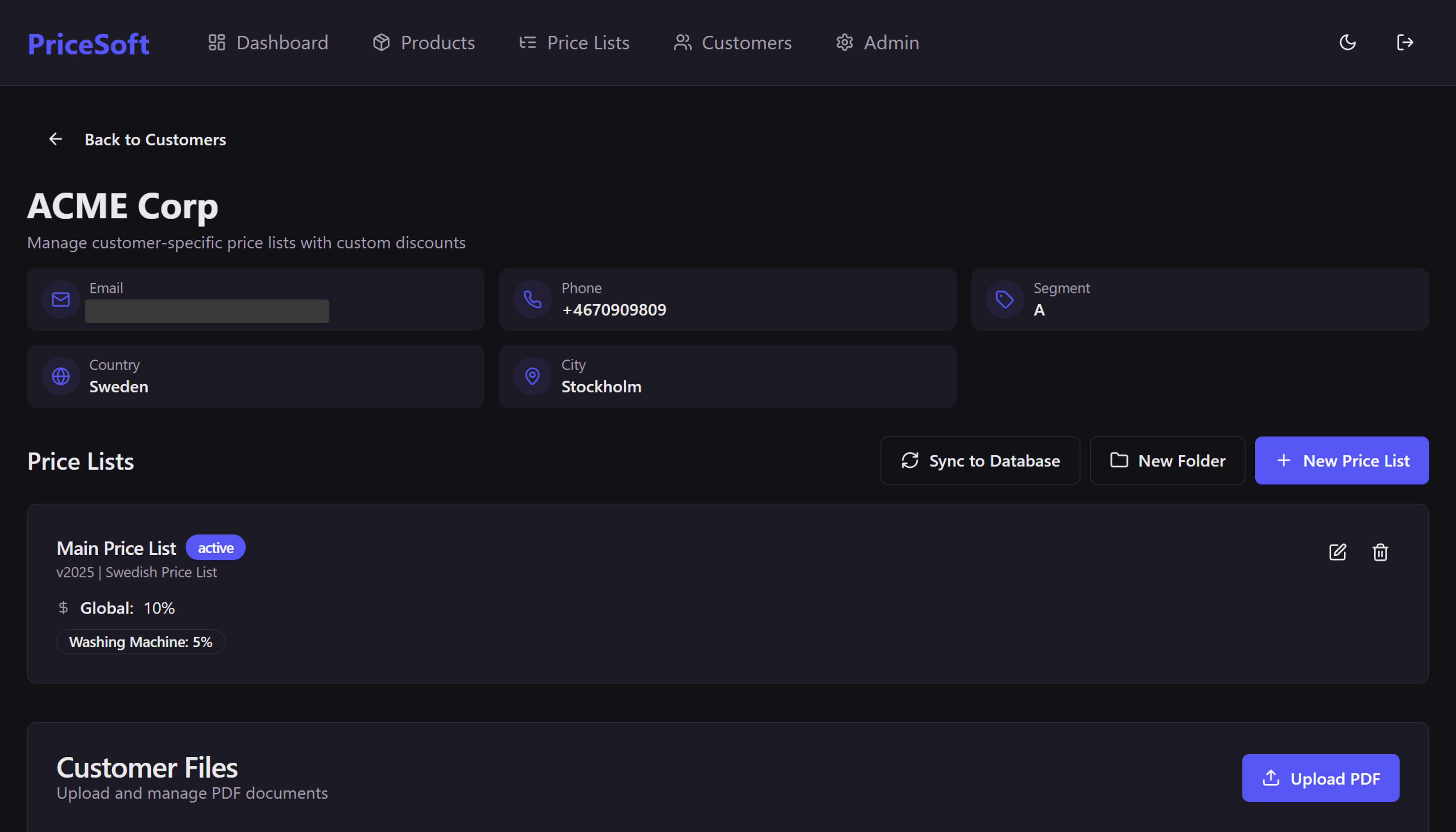The height and width of the screenshot is (832, 1456).
Task: Edit the Main Price List with the pencil icon
Action: pyautogui.click(x=1337, y=552)
